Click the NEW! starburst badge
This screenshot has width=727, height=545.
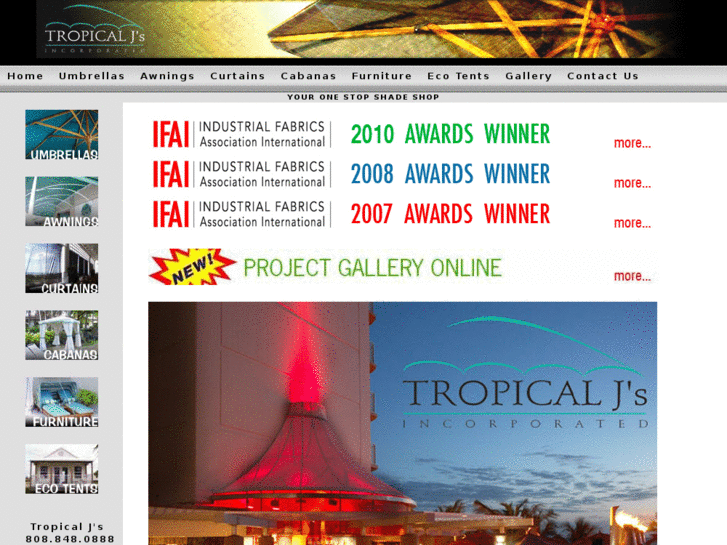(192, 267)
